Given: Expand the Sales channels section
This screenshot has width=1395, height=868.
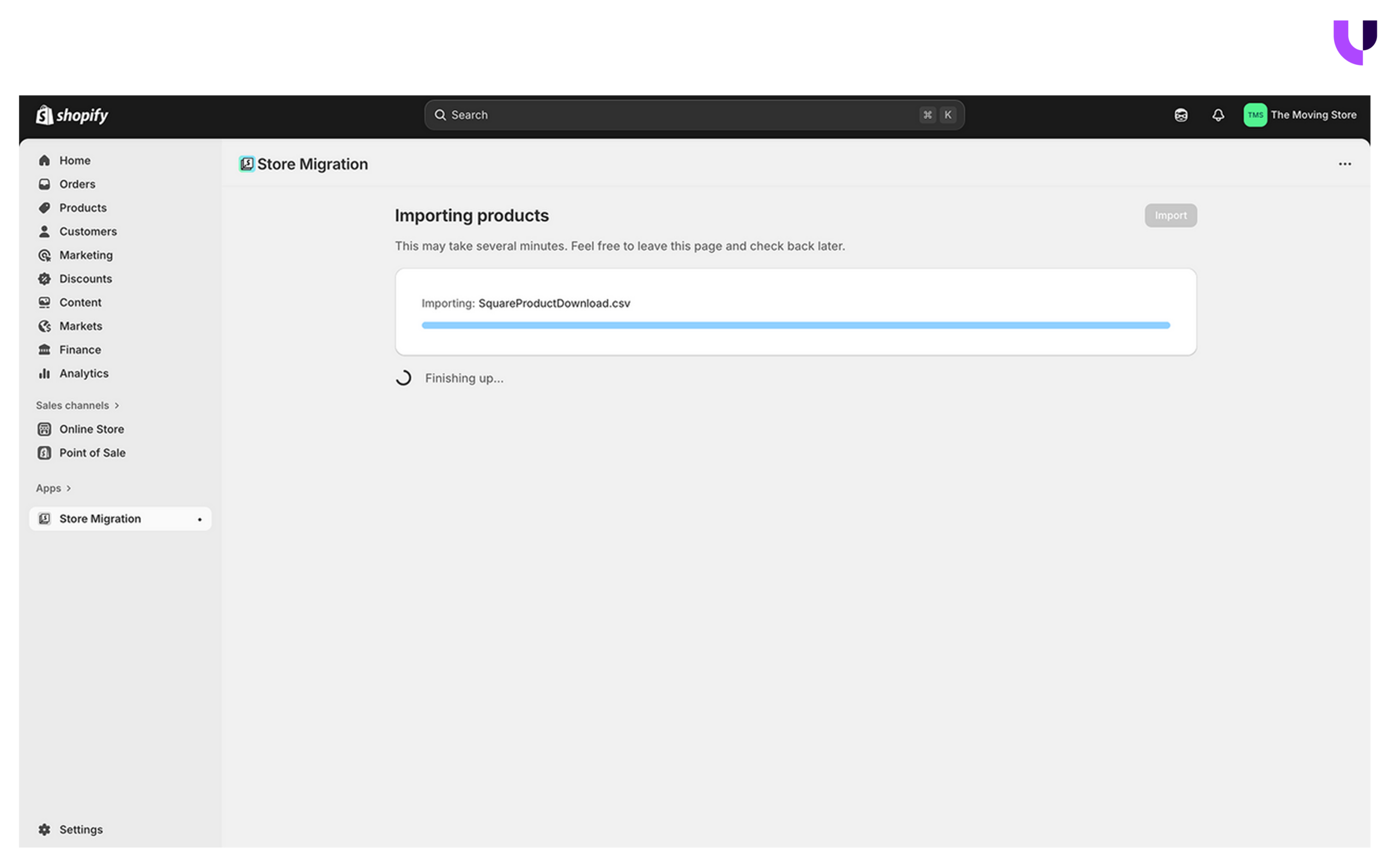Looking at the screenshot, I should click(x=77, y=405).
